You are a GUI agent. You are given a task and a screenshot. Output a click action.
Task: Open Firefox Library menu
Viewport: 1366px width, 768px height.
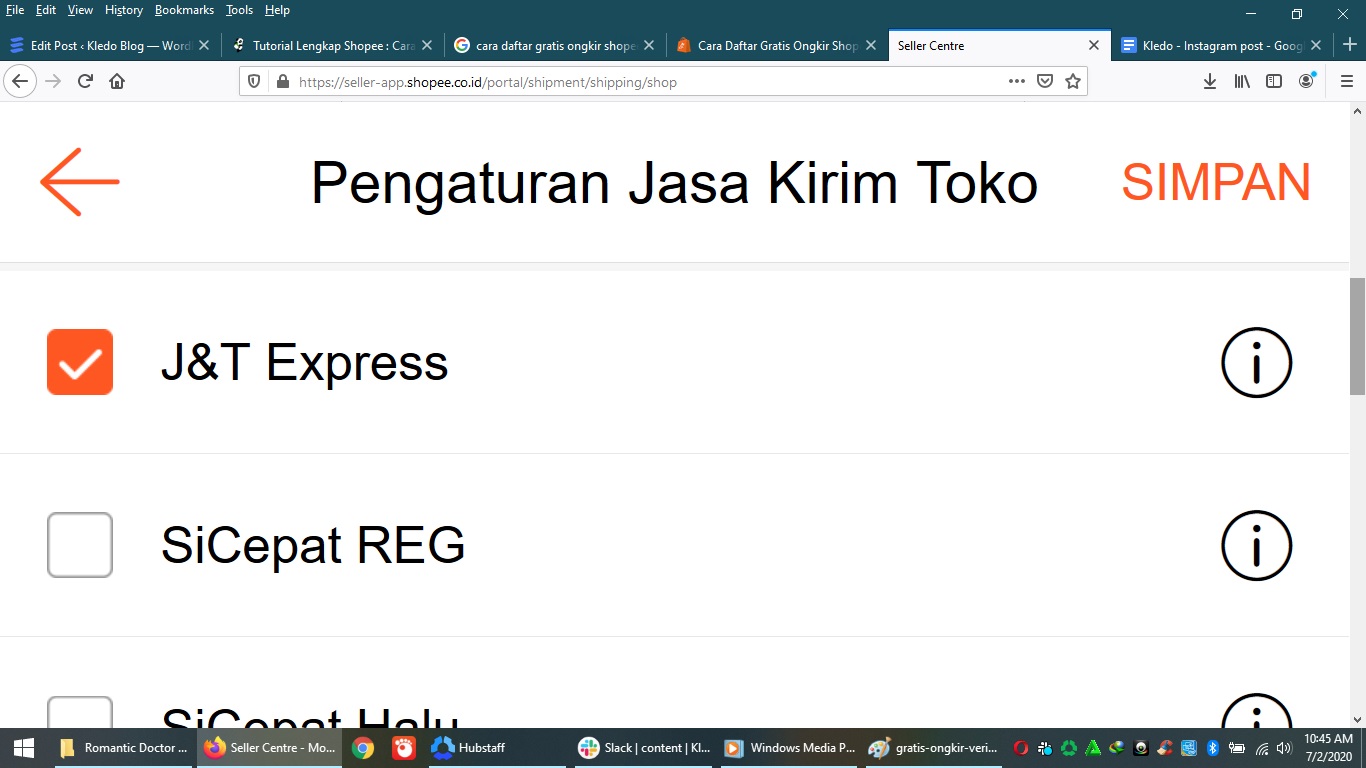click(x=1242, y=81)
